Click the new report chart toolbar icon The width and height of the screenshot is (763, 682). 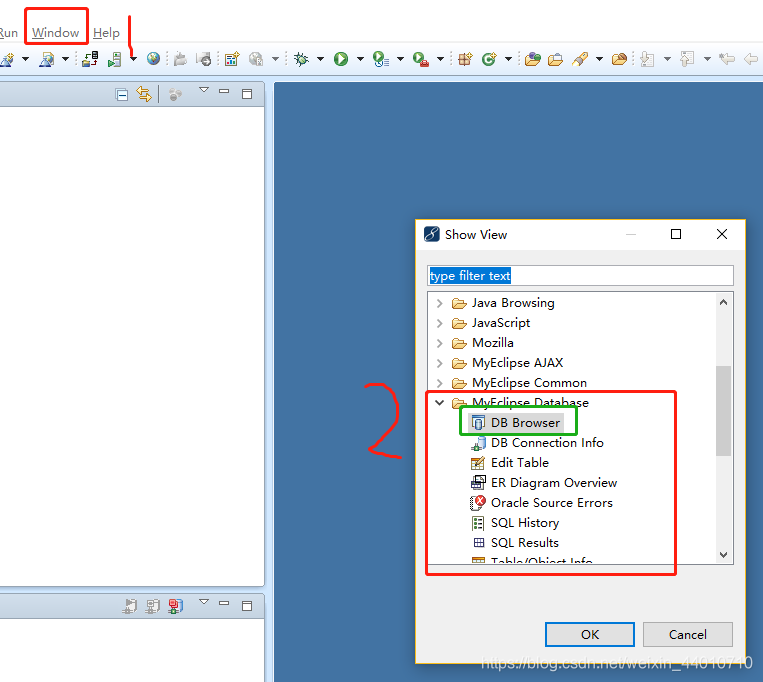[232, 59]
